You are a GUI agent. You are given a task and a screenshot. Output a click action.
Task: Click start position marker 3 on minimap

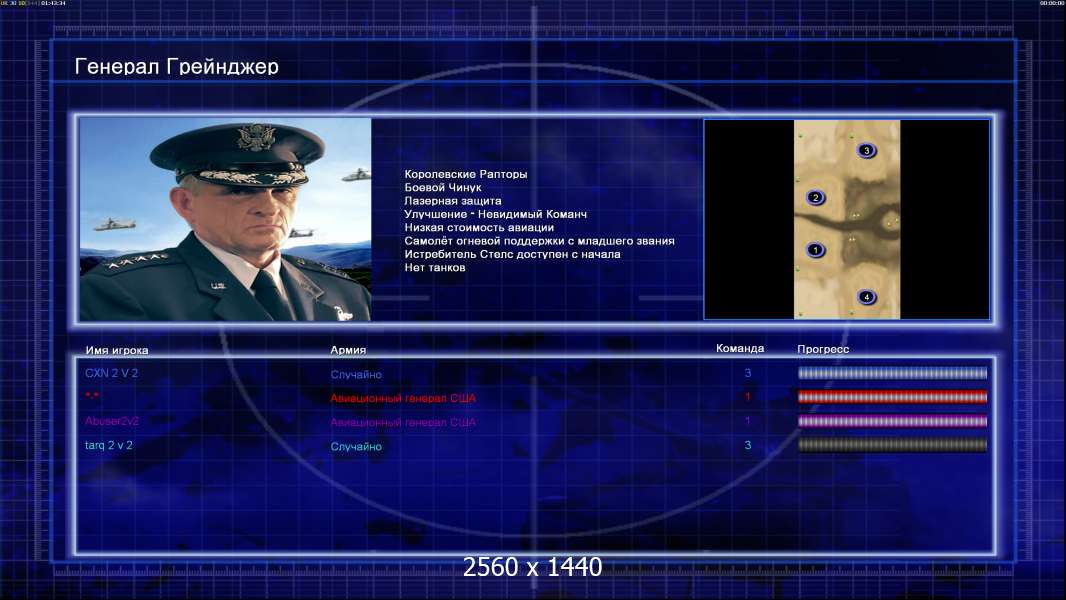(x=866, y=150)
